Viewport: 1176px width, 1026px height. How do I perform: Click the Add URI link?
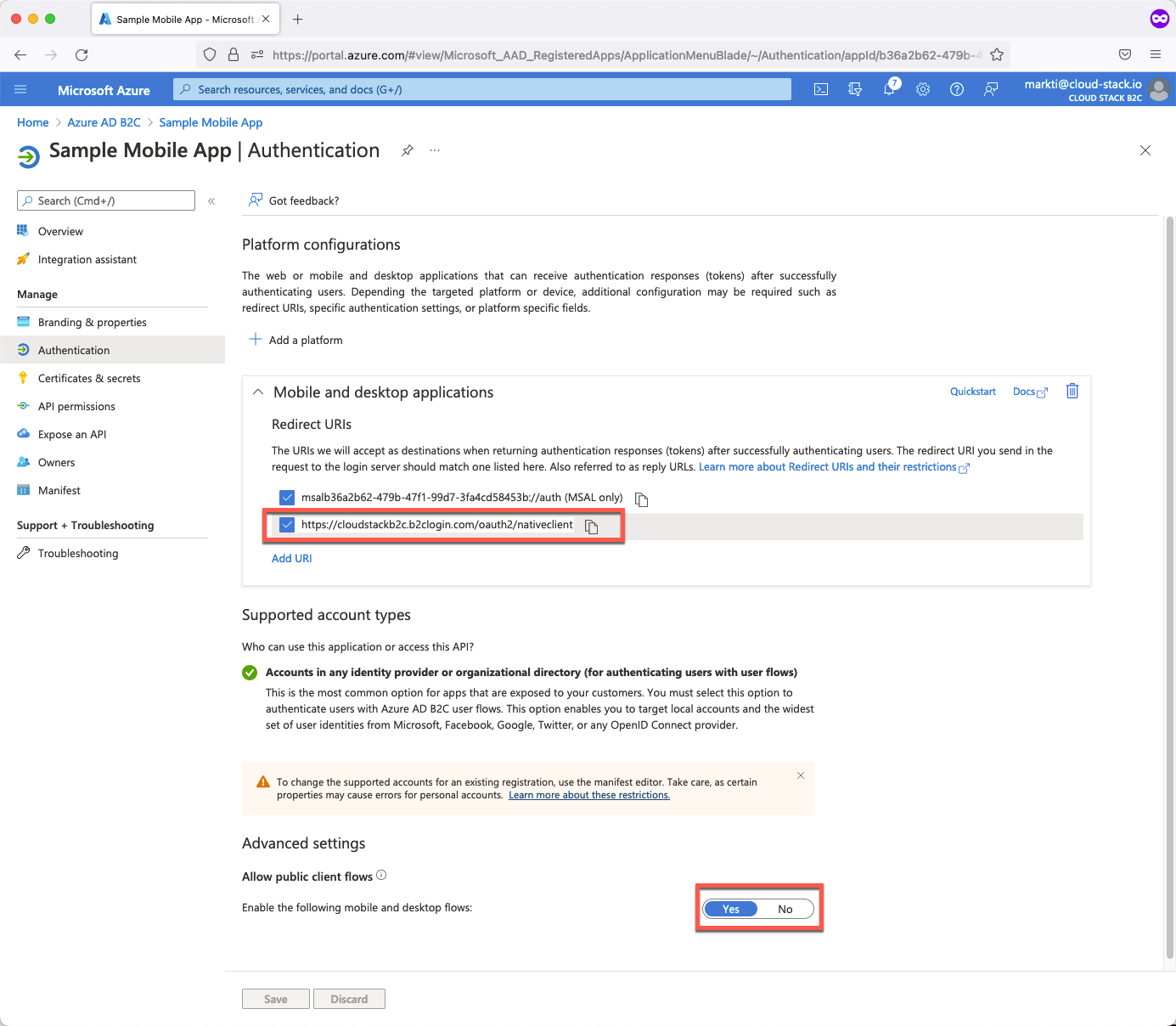(291, 558)
